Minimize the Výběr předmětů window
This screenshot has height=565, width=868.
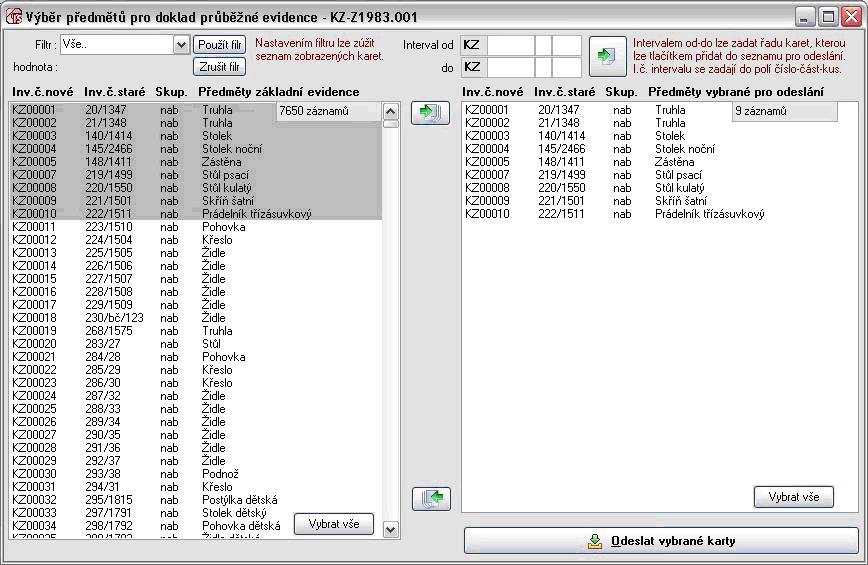805,17
